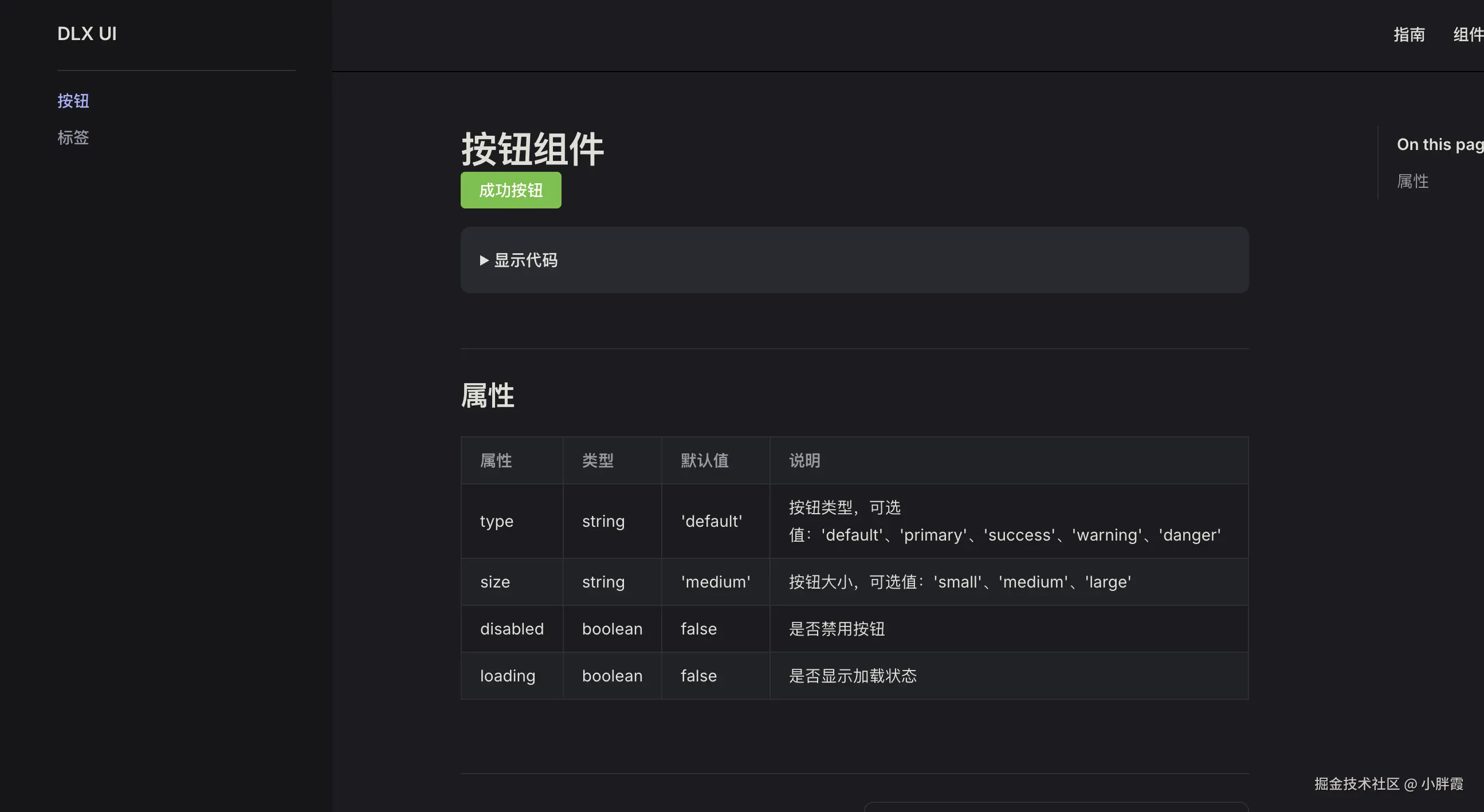The width and height of the screenshot is (1484, 812).
Task: Click the type attribute cell
Action: point(497,521)
